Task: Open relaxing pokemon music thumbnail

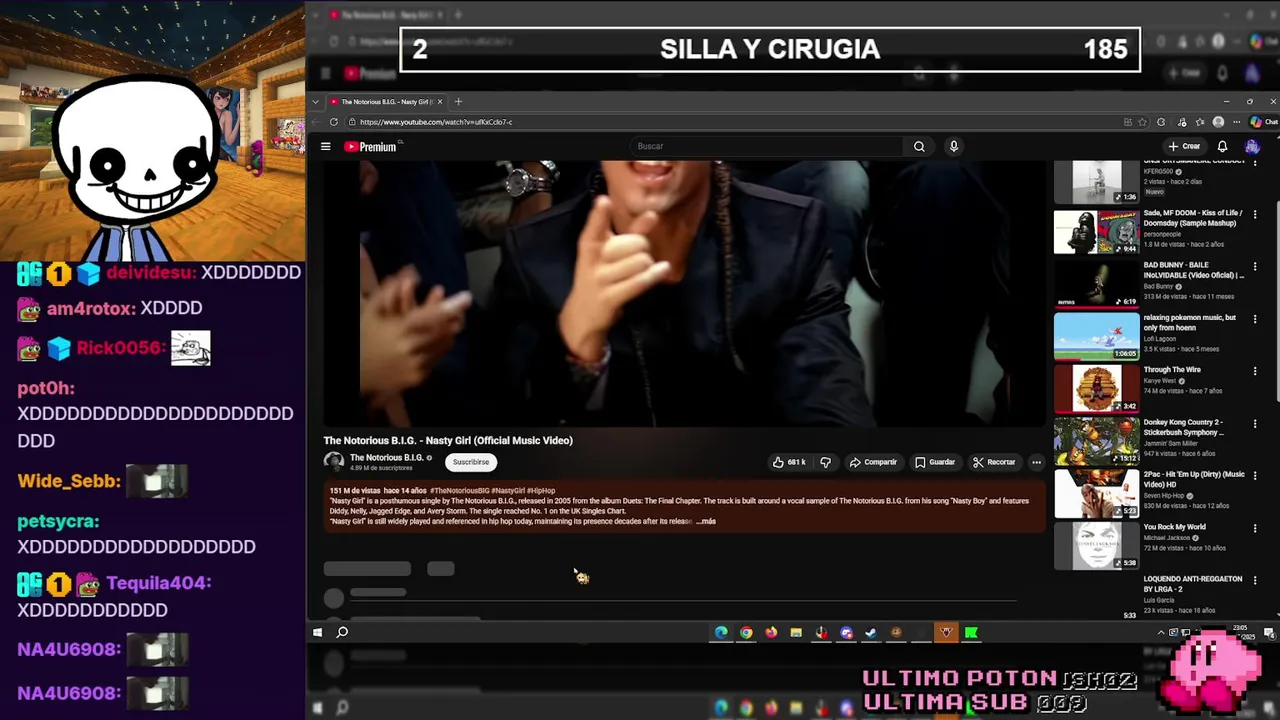Action: (x=1096, y=336)
